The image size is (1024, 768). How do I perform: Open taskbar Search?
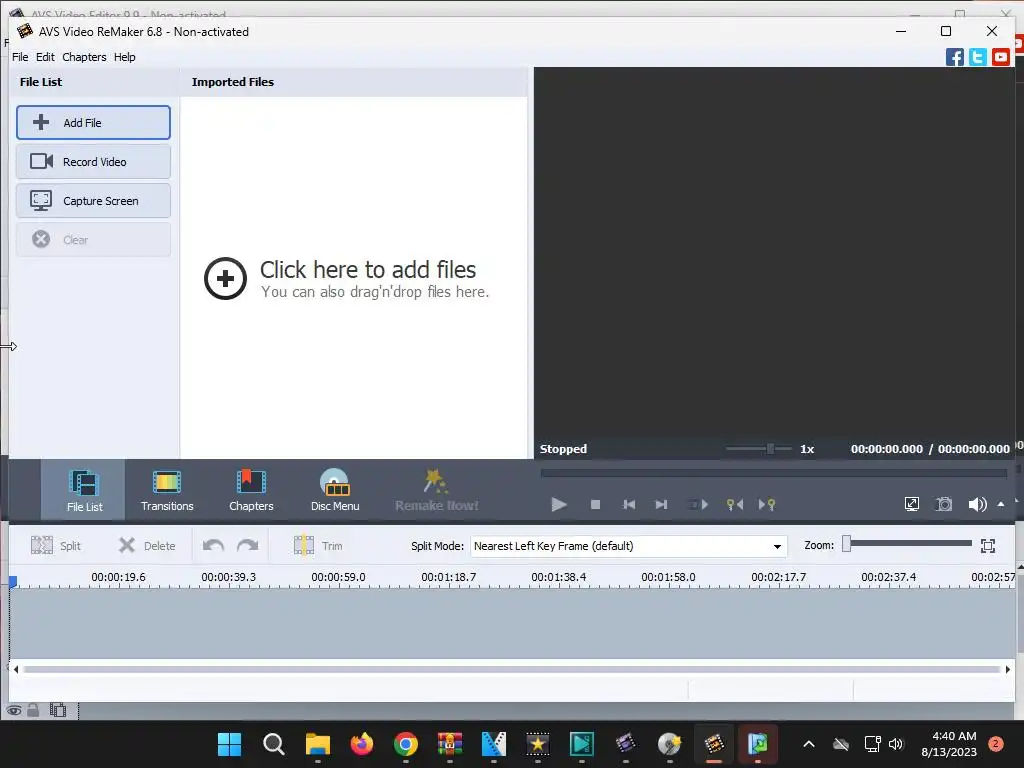pyautogui.click(x=274, y=744)
